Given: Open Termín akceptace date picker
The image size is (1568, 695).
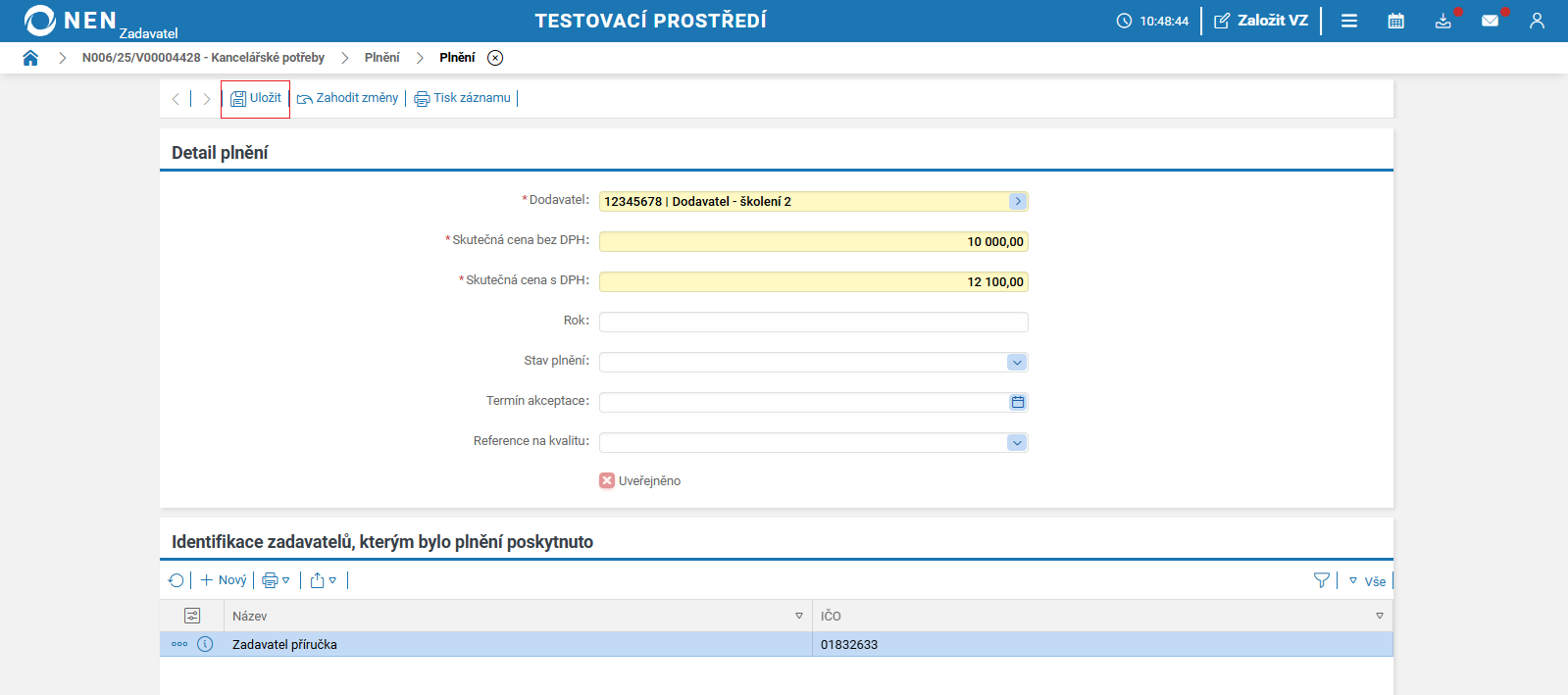Looking at the screenshot, I should point(1017,402).
